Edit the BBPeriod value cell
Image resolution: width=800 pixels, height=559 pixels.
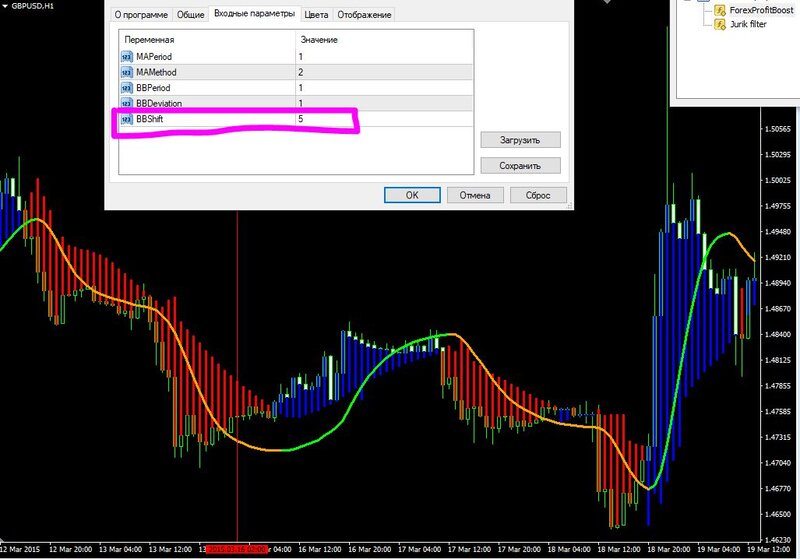[x=385, y=88]
